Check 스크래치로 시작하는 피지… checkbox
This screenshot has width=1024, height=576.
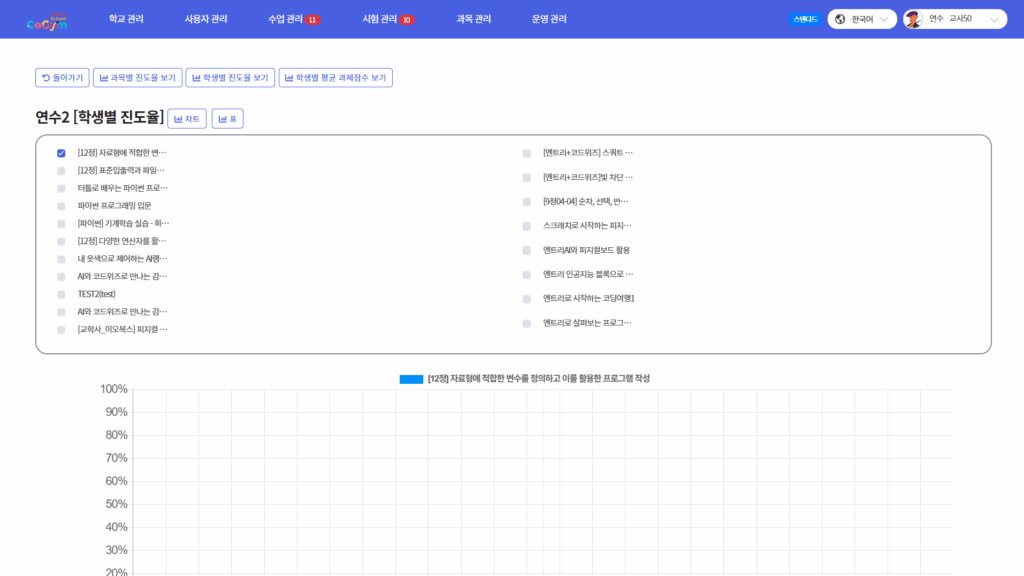526,226
